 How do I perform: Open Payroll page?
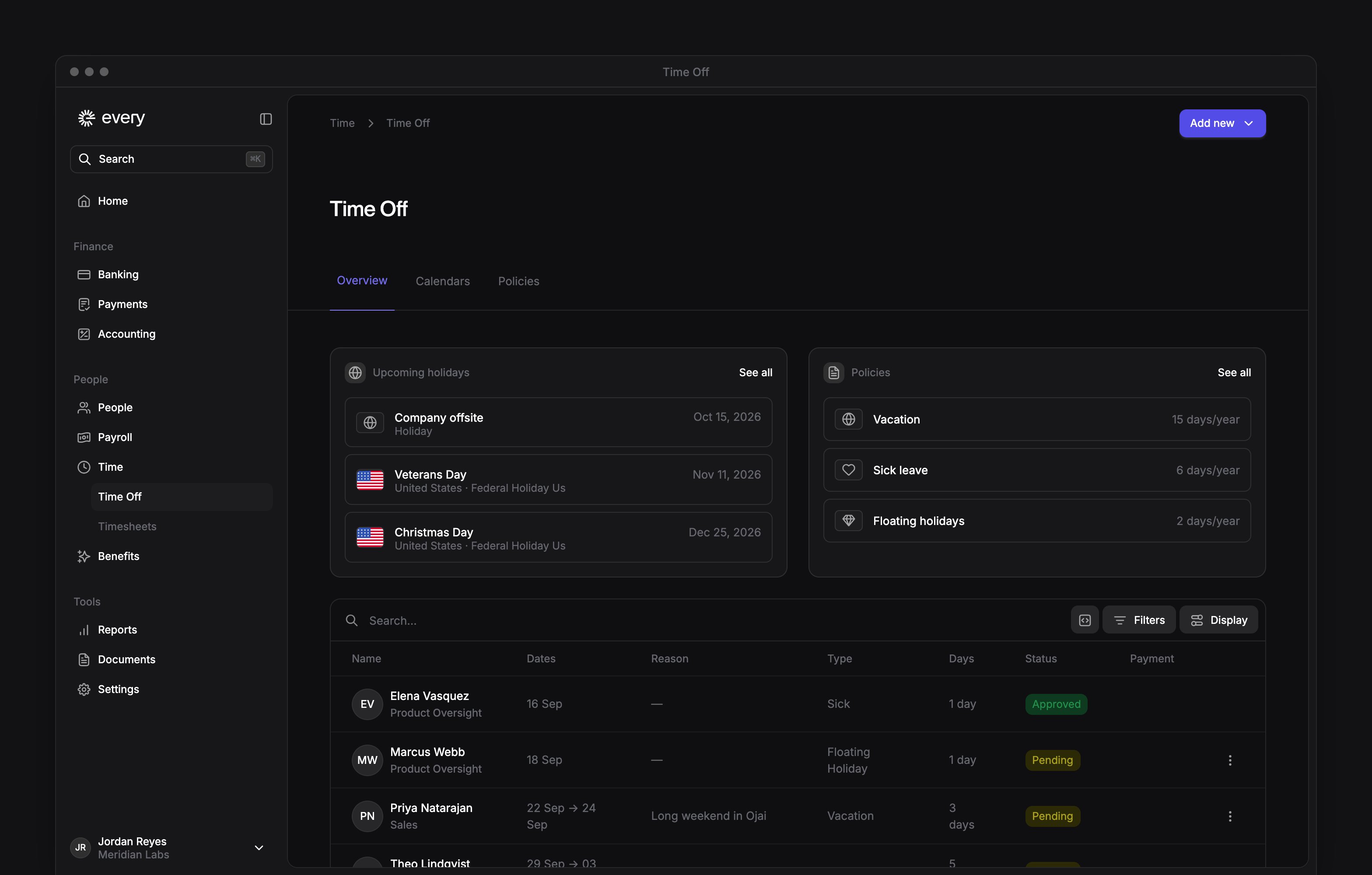point(171,437)
